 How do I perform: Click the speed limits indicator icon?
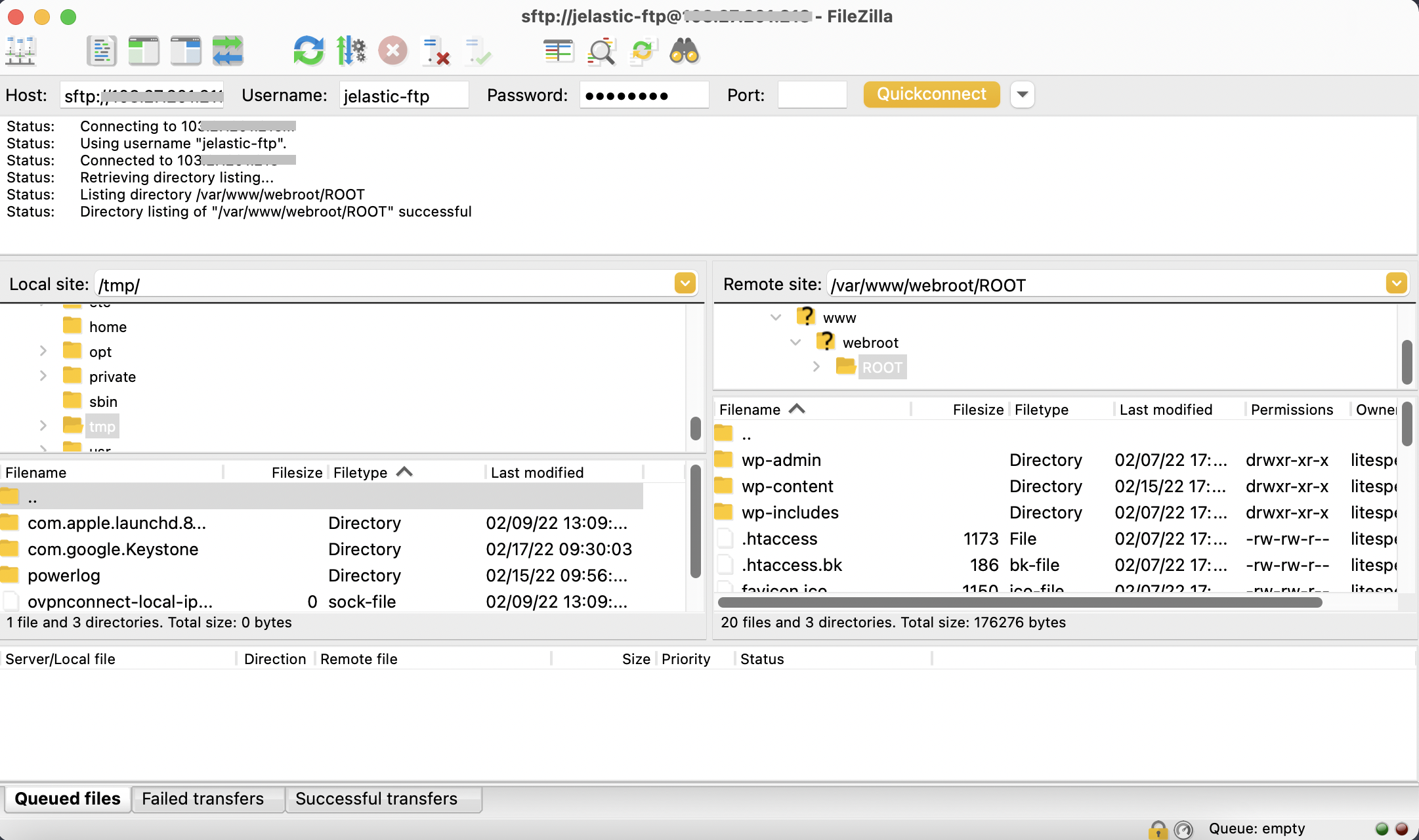coord(1183,829)
